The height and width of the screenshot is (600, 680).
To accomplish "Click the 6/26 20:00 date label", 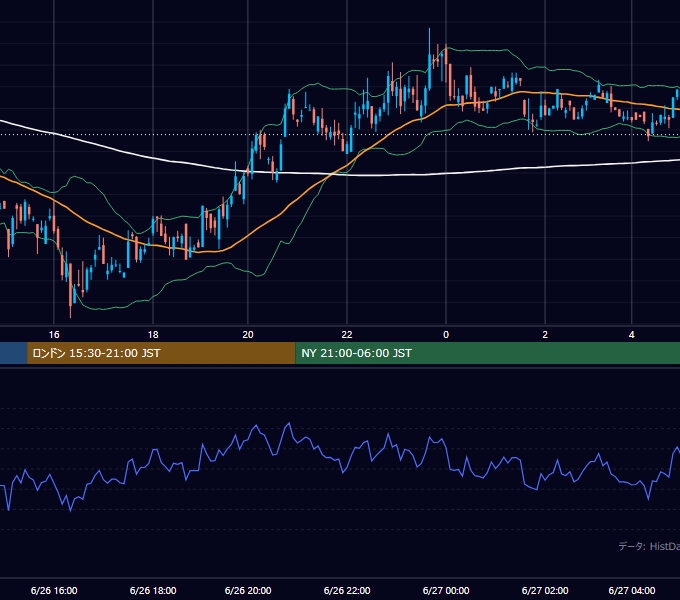I will 248,590.
